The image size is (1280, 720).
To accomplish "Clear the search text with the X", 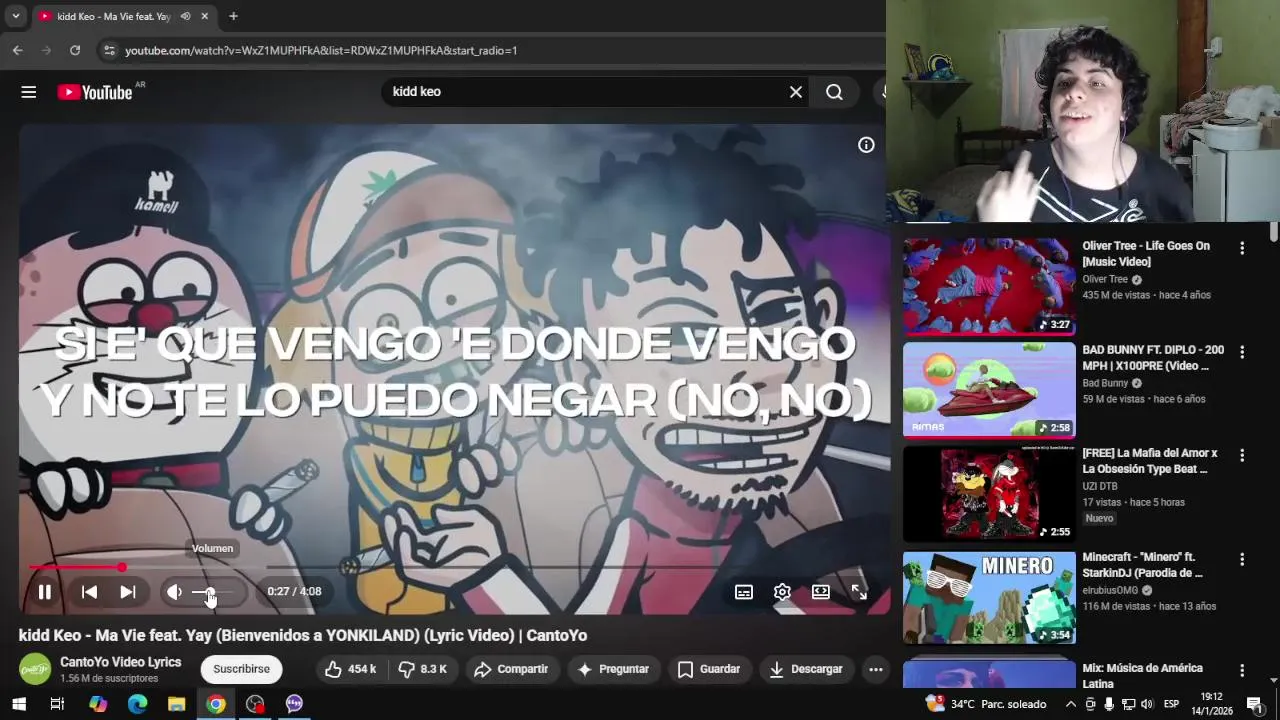I will tap(796, 92).
